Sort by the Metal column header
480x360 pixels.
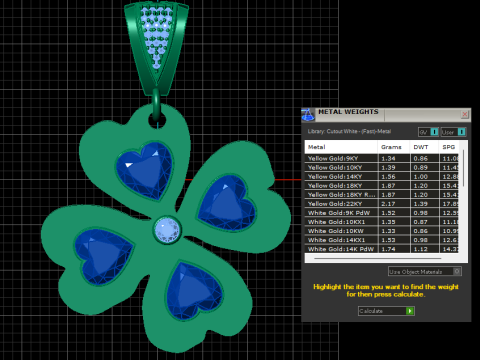(x=341, y=147)
